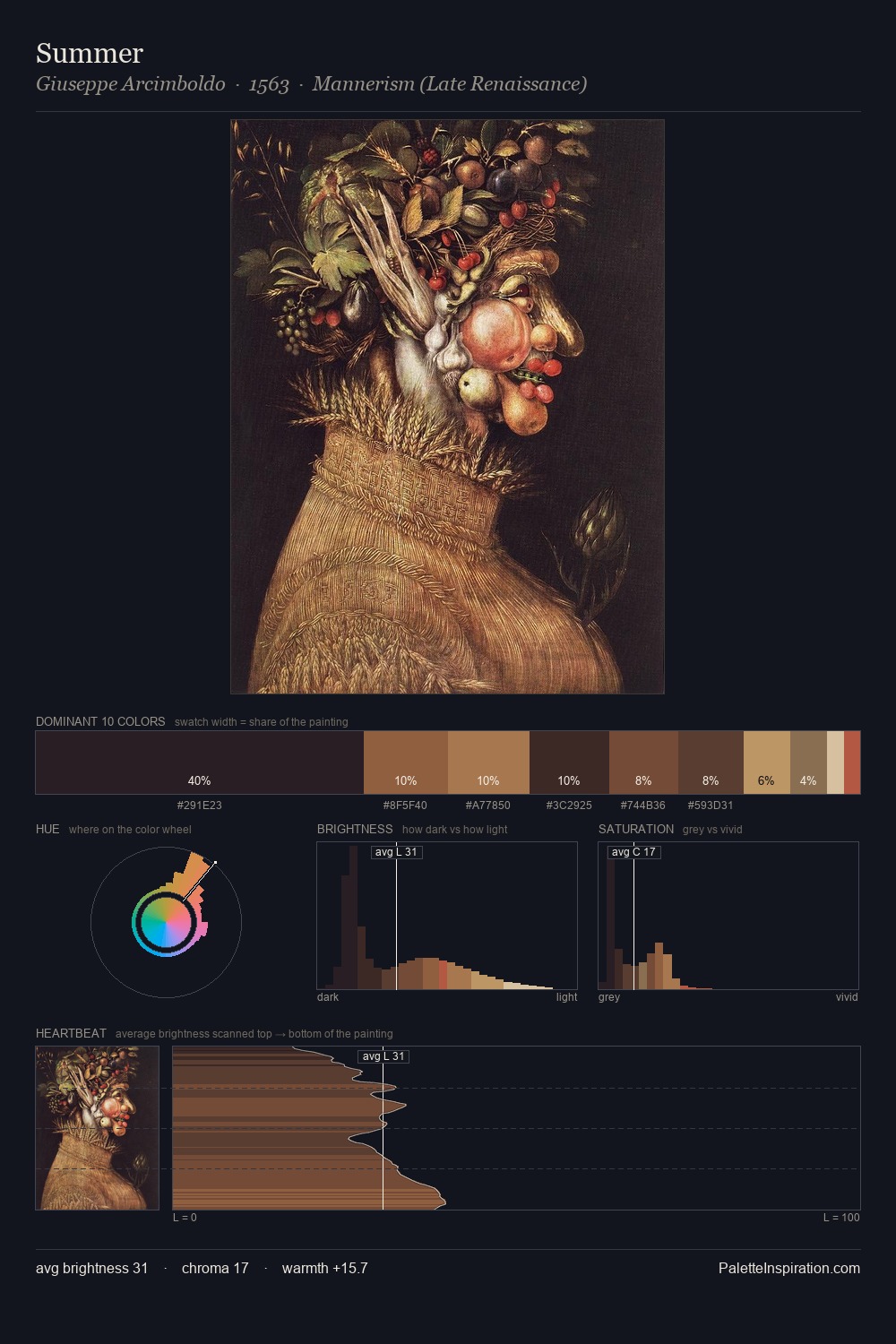Click the Summer painting image
The image size is (896, 1344).
pos(447,407)
